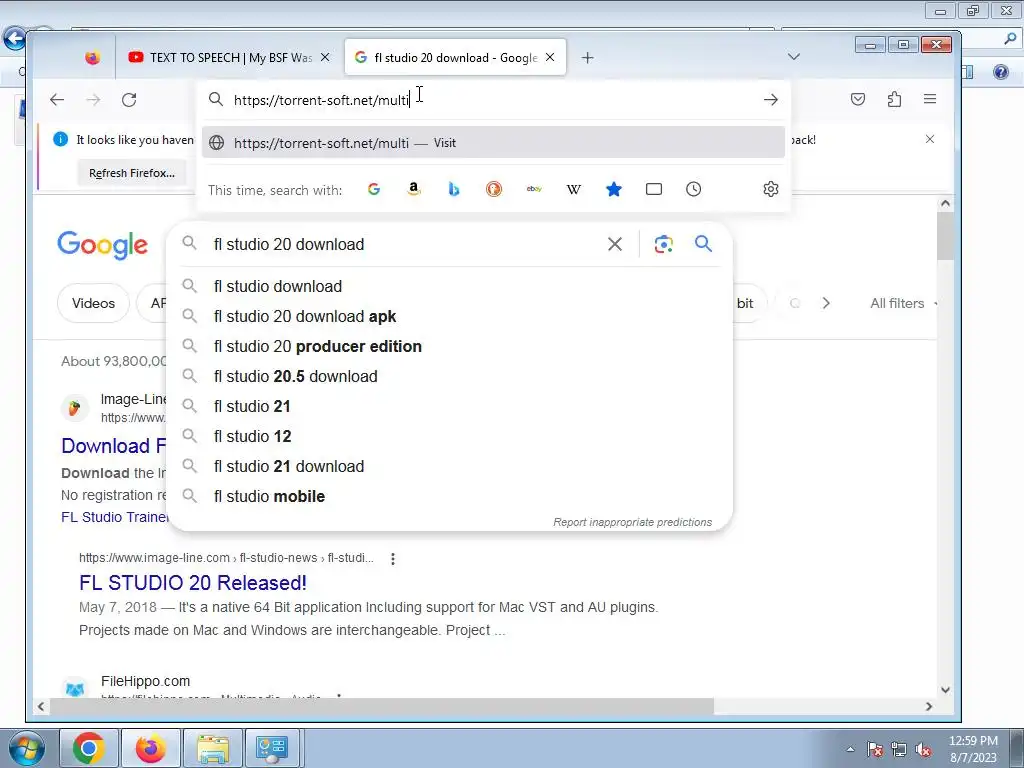Click the horizontal scrollbar thumb
The image size is (1024, 768).
(382, 706)
